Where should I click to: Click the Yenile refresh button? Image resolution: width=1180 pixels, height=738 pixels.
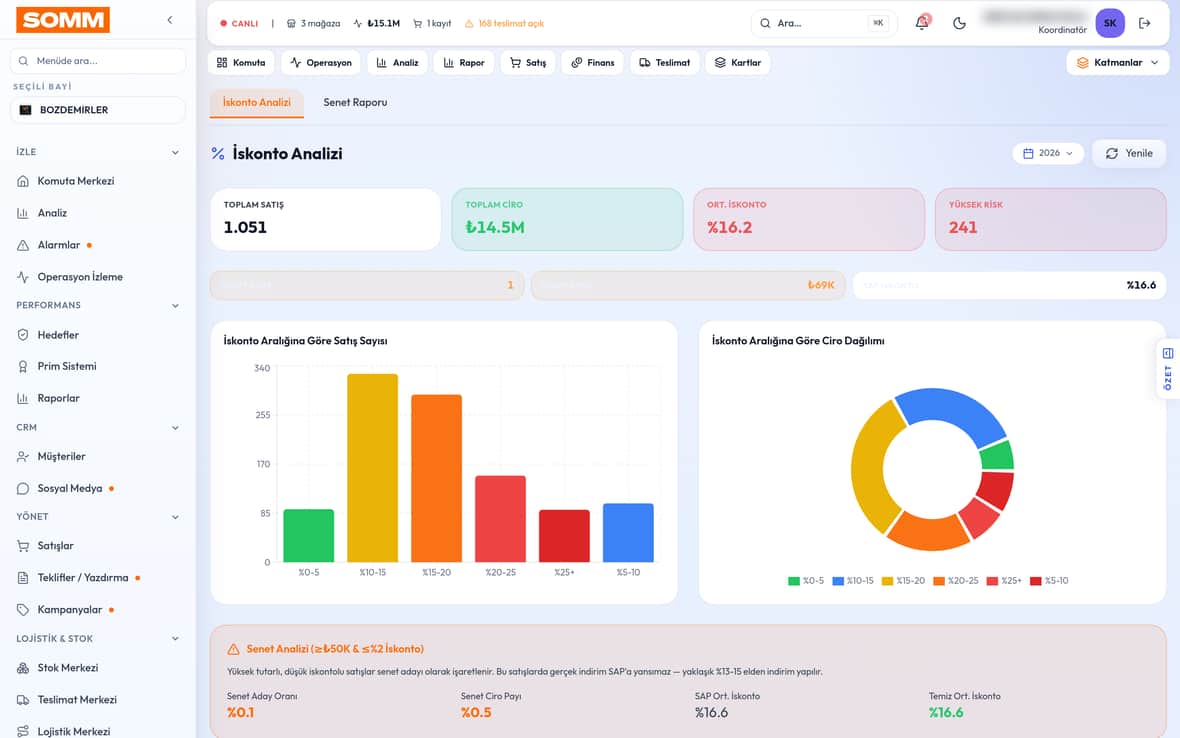1129,153
